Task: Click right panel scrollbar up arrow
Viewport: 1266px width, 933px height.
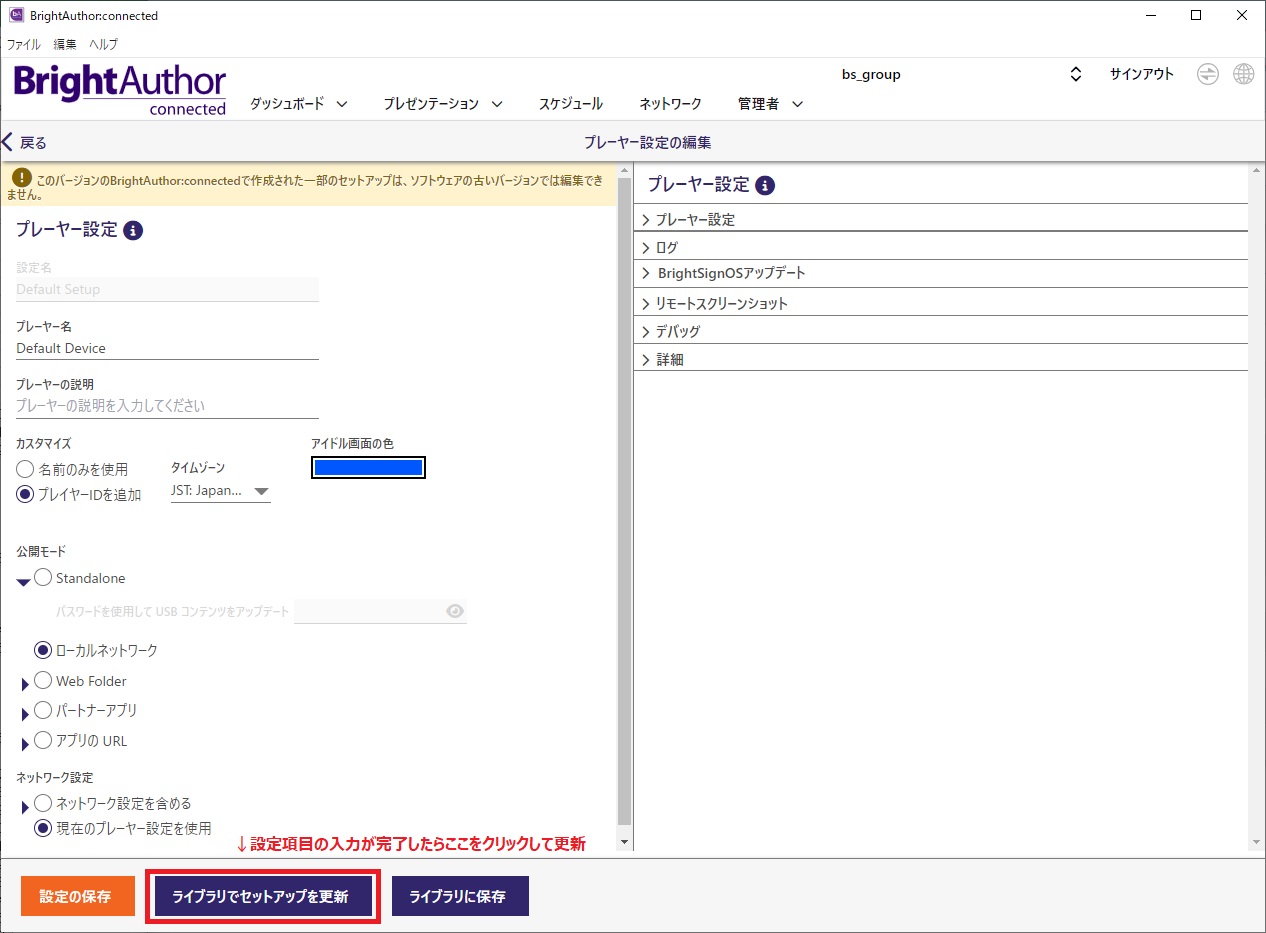Action: 1257,172
